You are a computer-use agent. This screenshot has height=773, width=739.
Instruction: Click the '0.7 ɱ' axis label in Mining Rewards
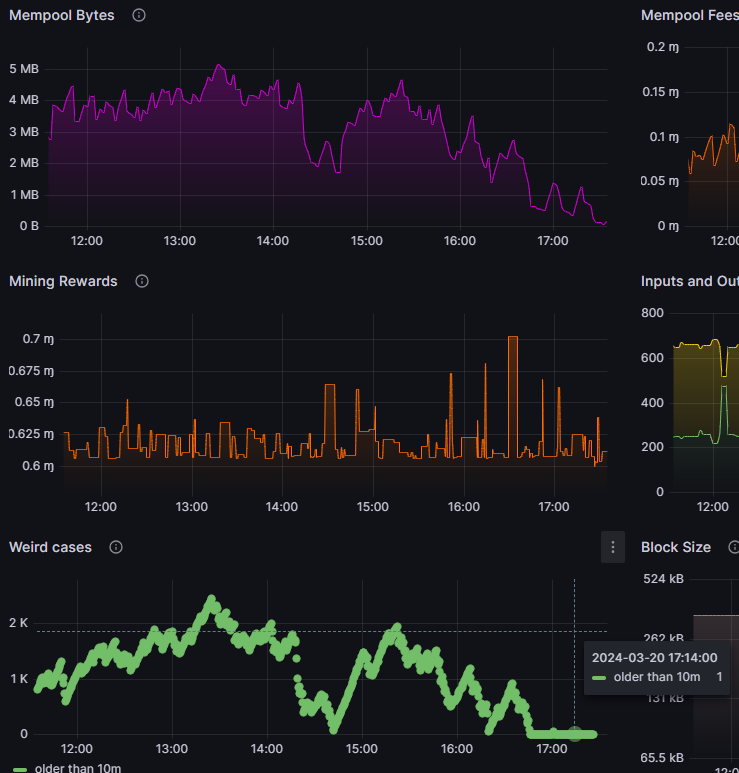pos(38,339)
